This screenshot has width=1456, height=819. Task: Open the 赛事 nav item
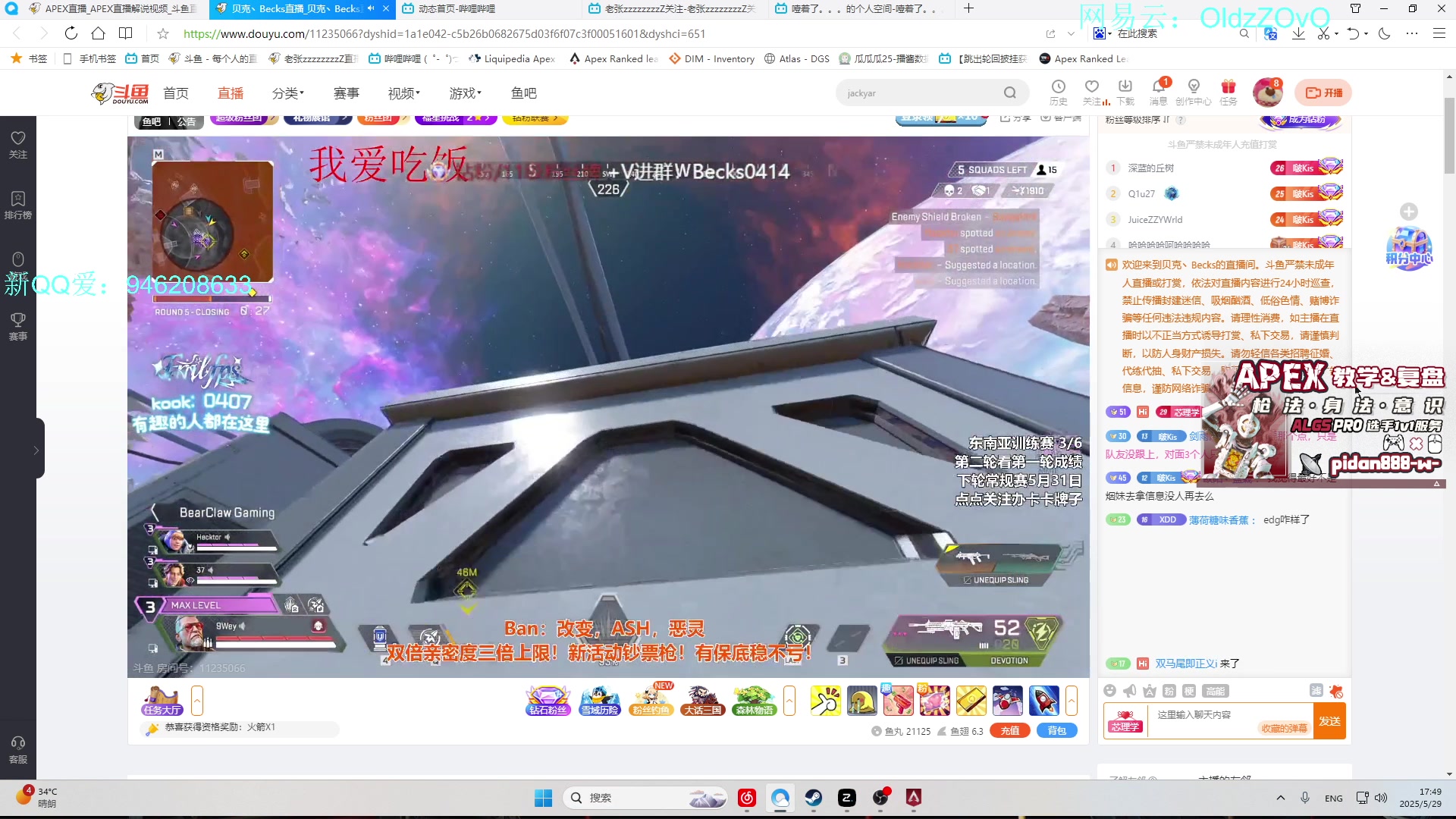pos(347,93)
